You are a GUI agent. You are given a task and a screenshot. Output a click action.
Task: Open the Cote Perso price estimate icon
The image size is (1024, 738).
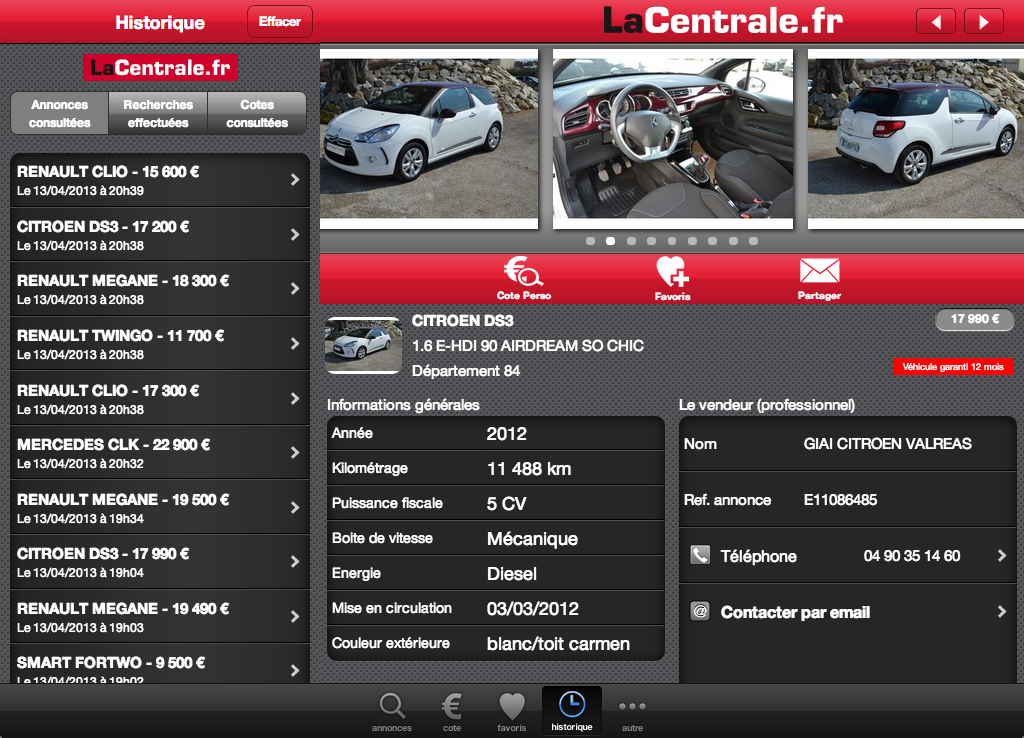click(x=524, y=278)
